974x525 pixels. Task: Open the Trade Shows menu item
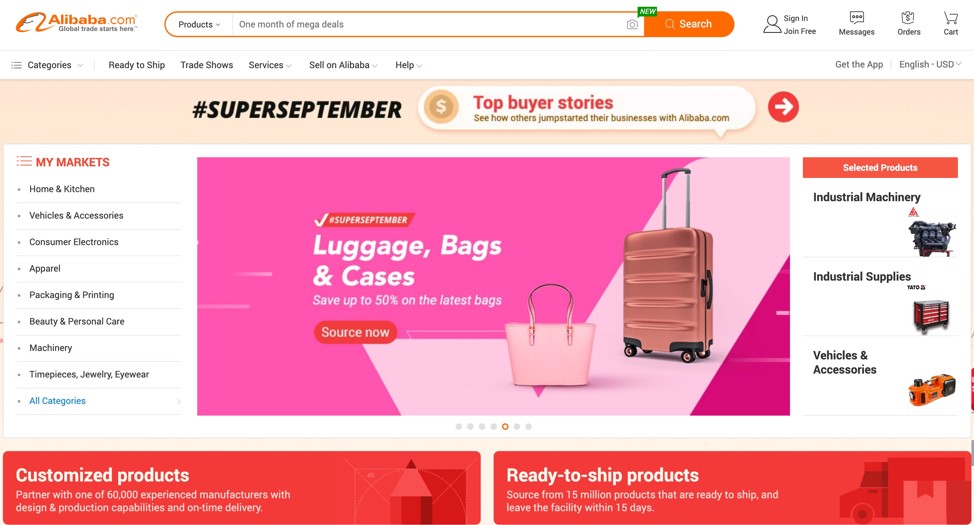pyautogui.click(x=206, y=65)
